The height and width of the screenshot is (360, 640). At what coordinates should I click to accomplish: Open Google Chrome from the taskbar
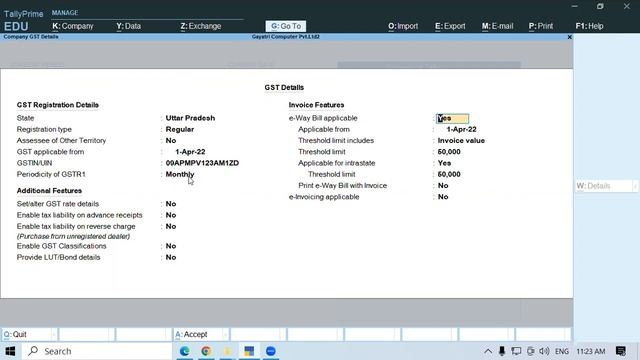pos(206,351)
